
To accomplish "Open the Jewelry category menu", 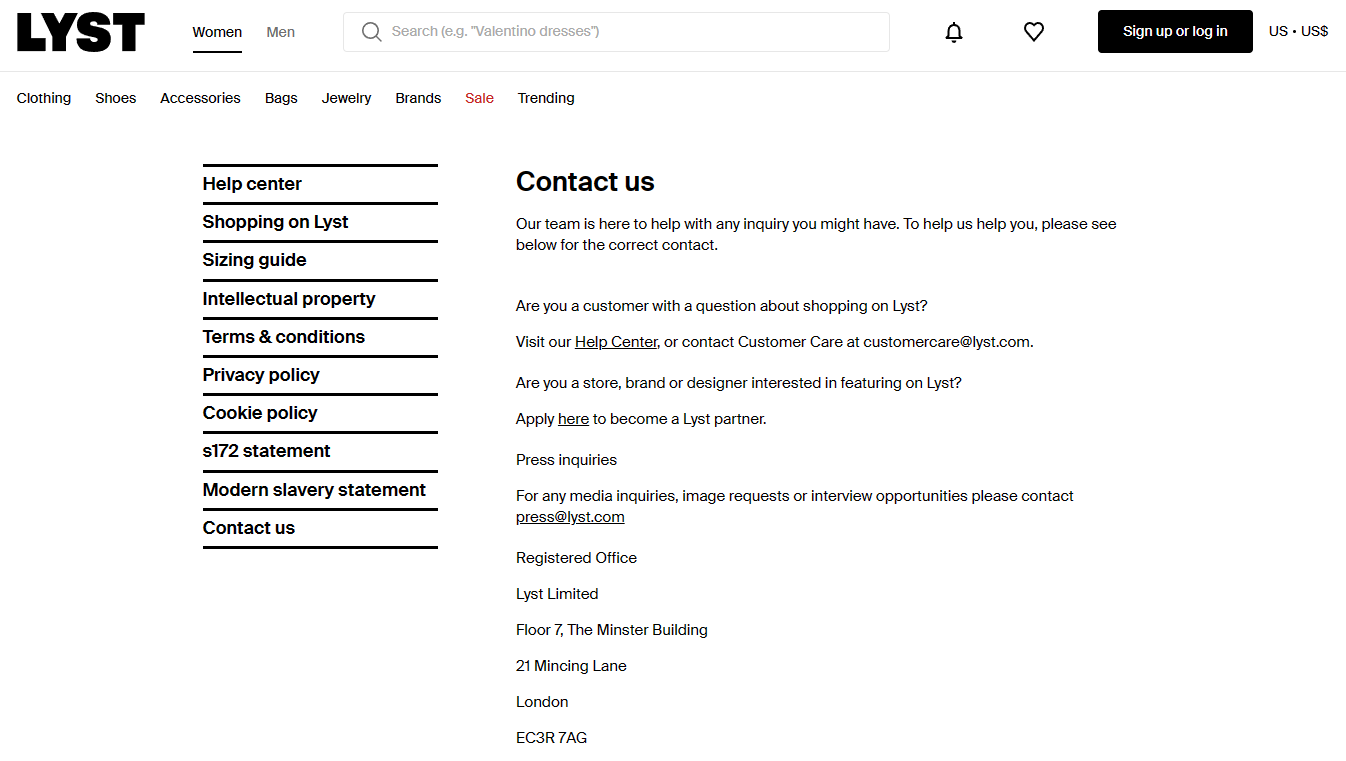I will point(346,98).
